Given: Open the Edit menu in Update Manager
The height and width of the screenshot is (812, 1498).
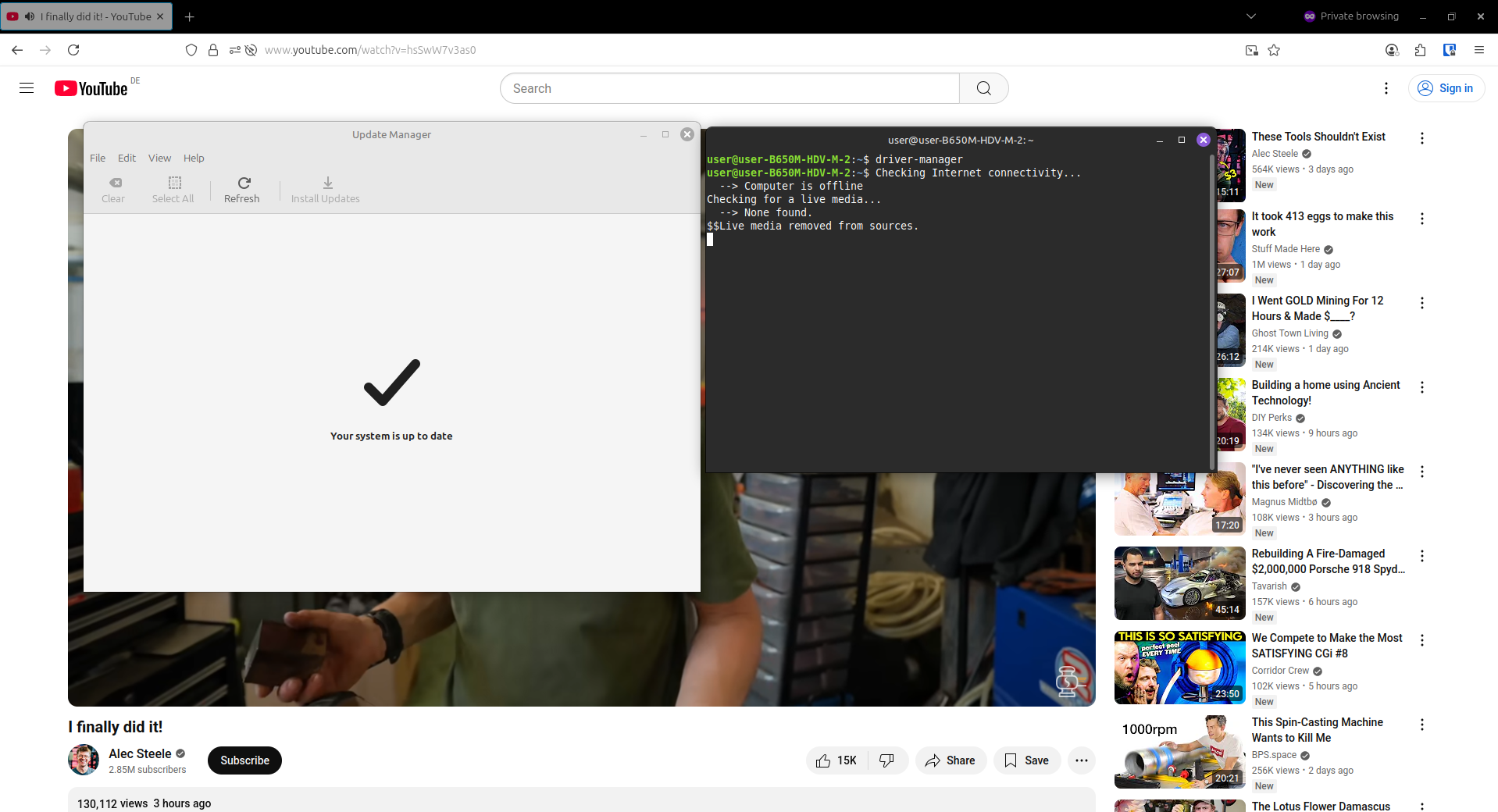Looking at the screenshot, I should 127,158.
